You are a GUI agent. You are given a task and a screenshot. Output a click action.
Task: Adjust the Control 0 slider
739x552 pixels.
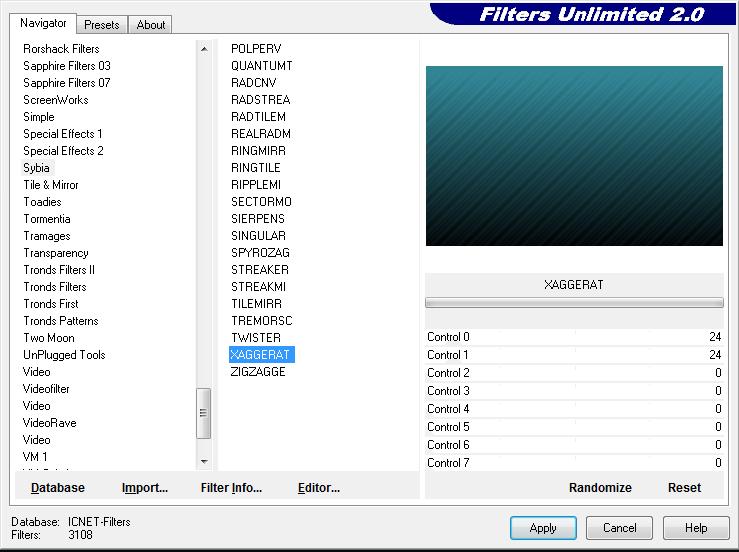click(x=574, y=337)
